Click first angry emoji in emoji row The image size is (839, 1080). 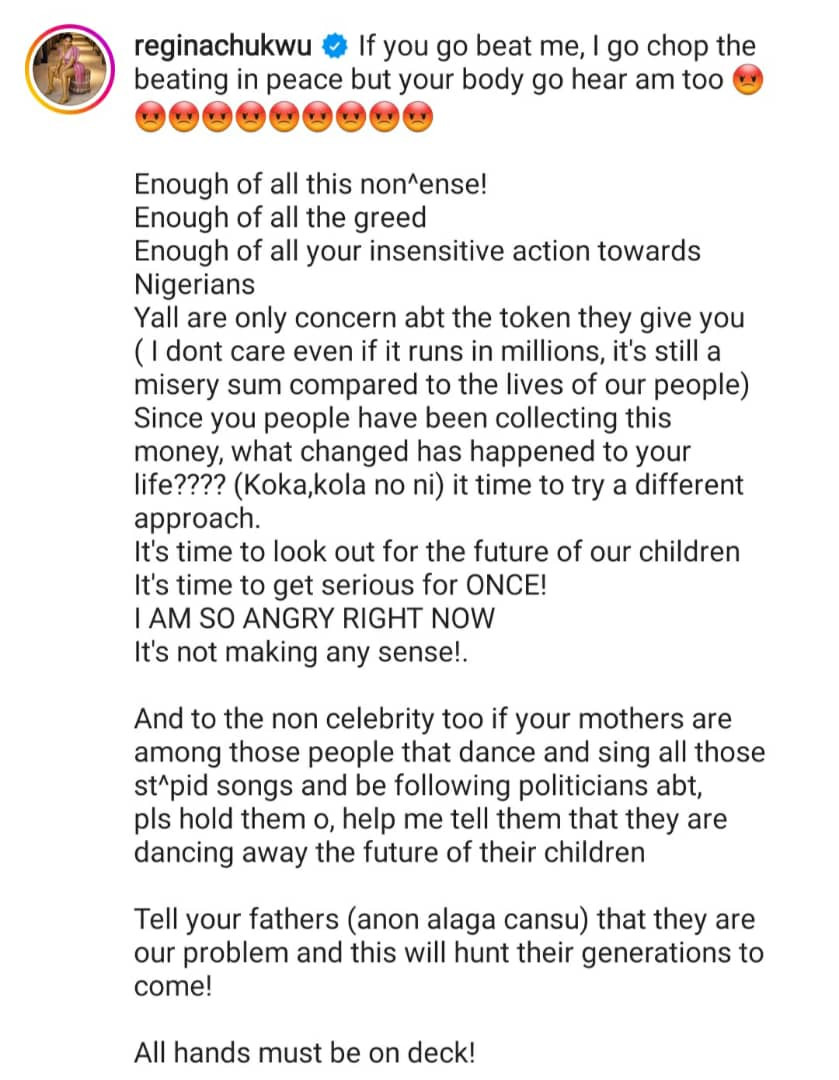click(x=150, y=116)
